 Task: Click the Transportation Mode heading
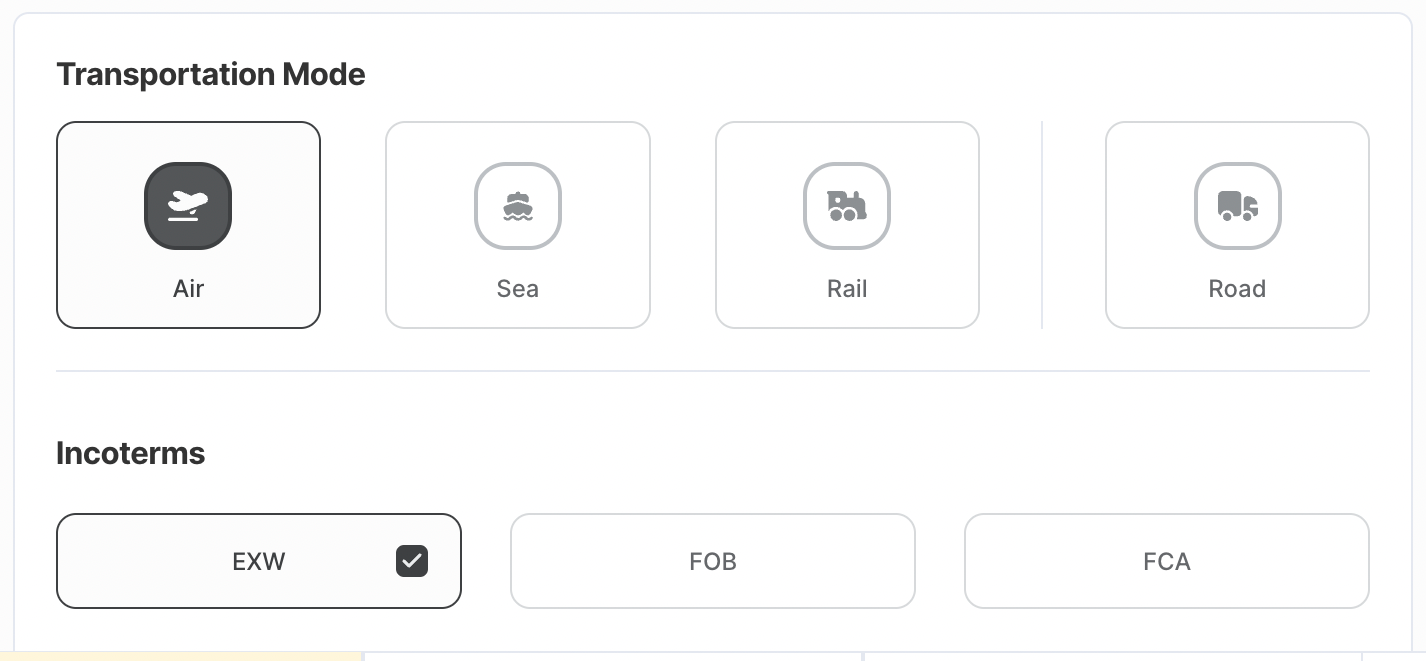pyautogui.click(x=211, y=74)
